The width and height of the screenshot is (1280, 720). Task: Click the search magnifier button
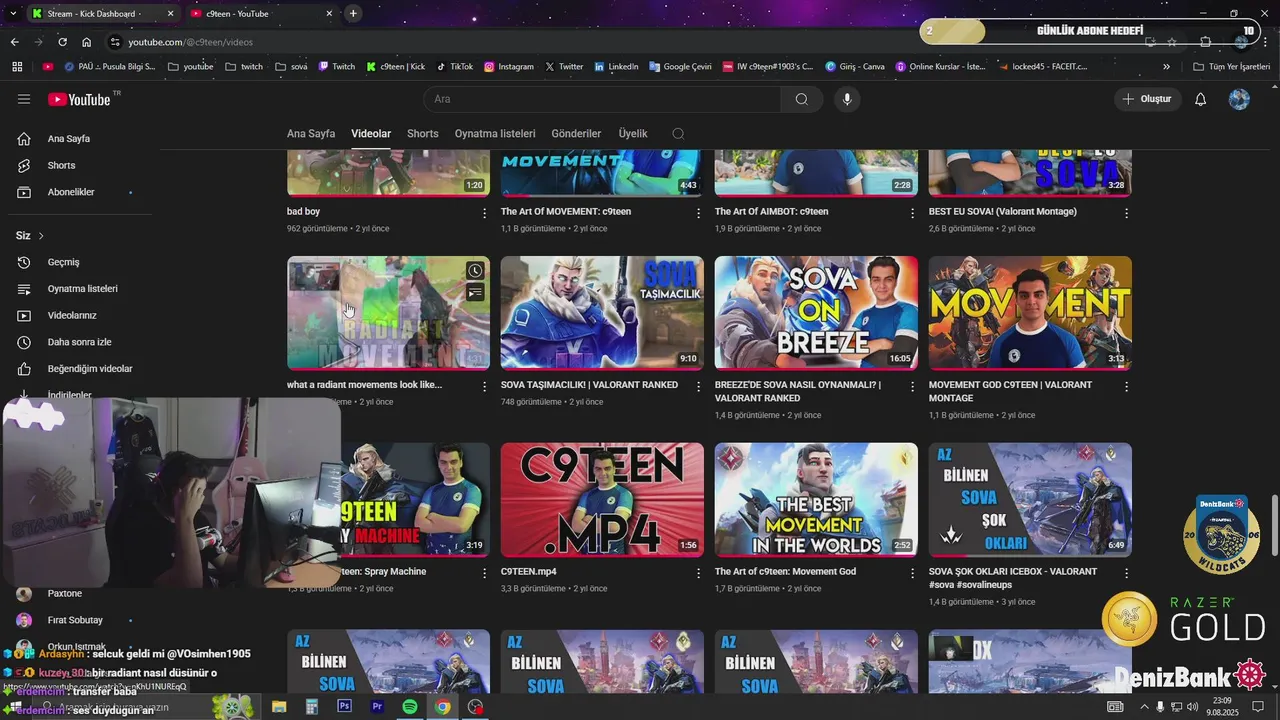(802, 99)
